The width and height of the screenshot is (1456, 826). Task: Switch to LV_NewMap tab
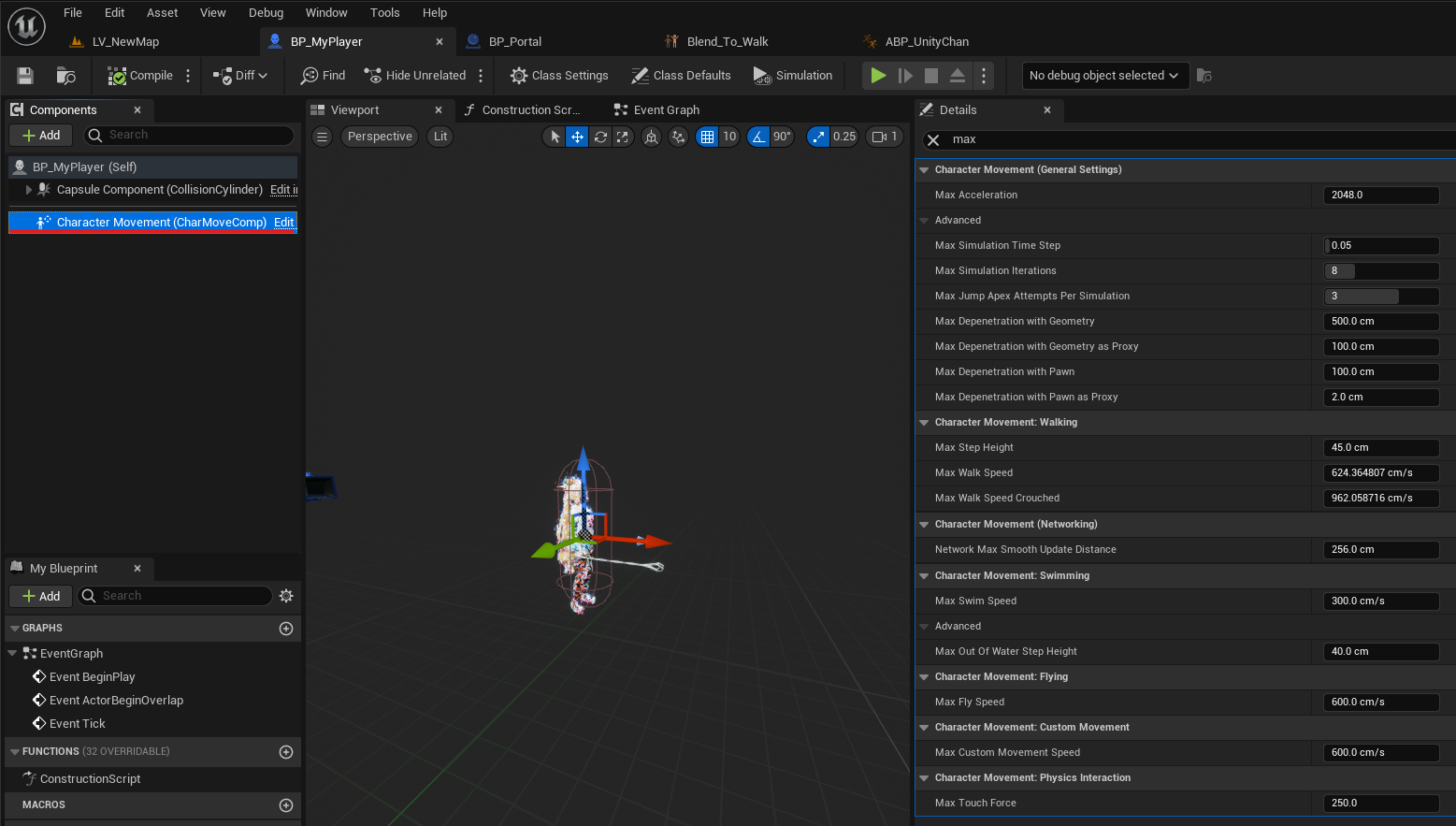pos(125,42)
